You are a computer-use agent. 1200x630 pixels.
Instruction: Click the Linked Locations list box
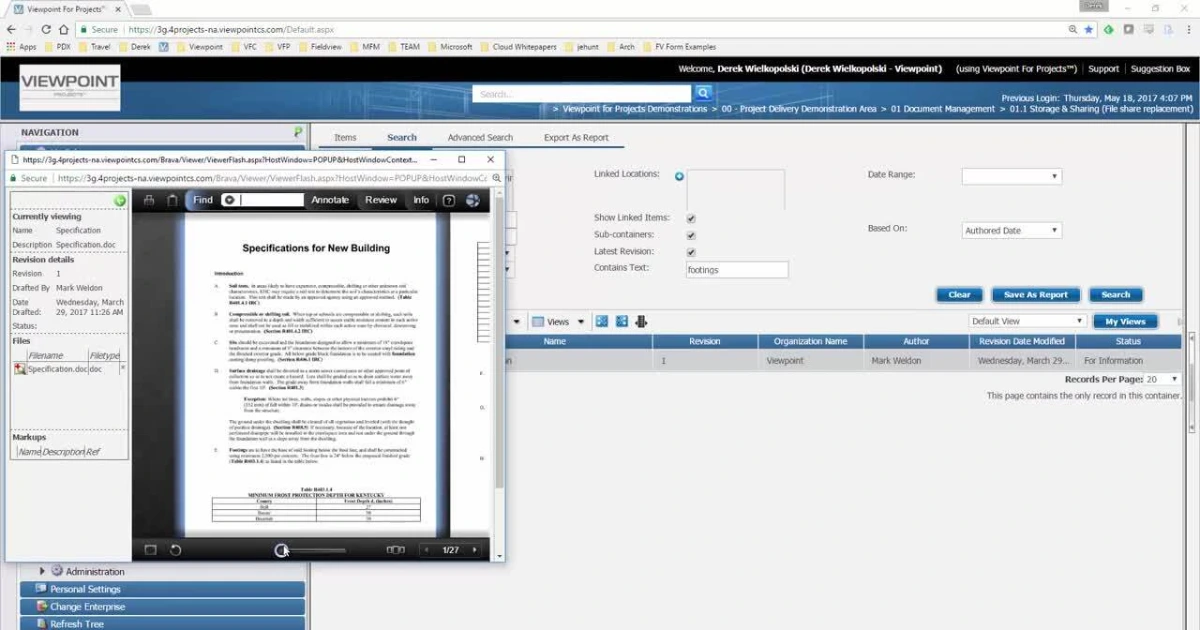click(x=735, y=189)
